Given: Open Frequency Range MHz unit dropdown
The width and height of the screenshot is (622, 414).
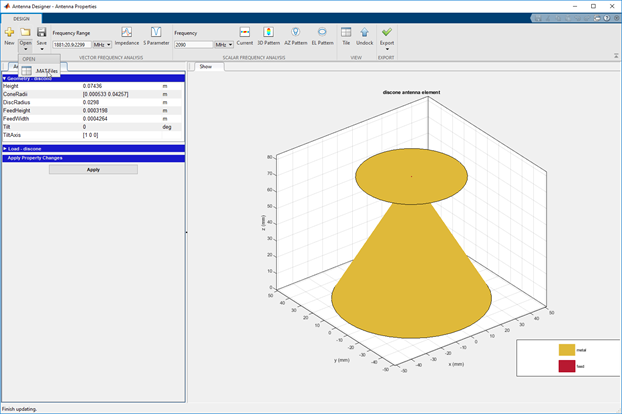Looking at the screenshot, I should pyautogui.click(x=103, y=45).
